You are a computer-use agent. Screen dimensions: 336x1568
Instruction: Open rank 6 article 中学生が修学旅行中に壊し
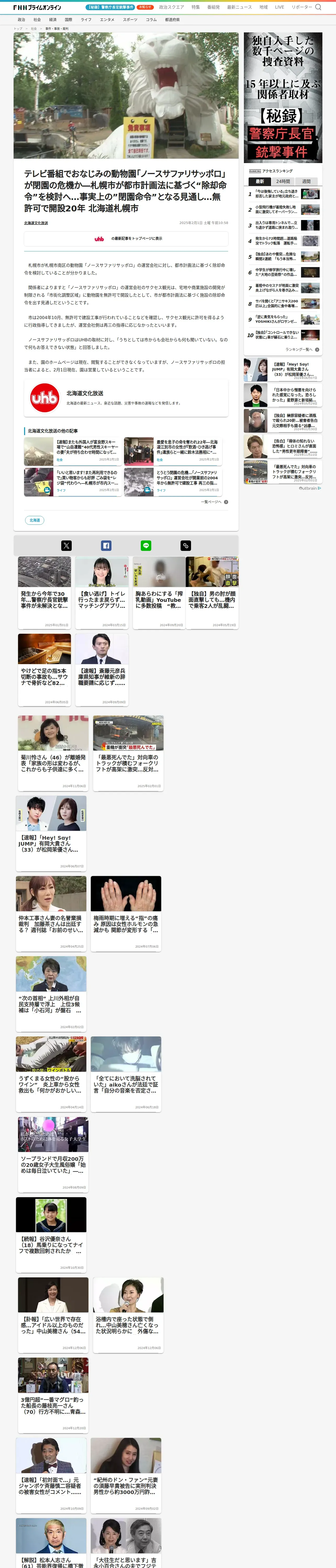click(283, 272)
